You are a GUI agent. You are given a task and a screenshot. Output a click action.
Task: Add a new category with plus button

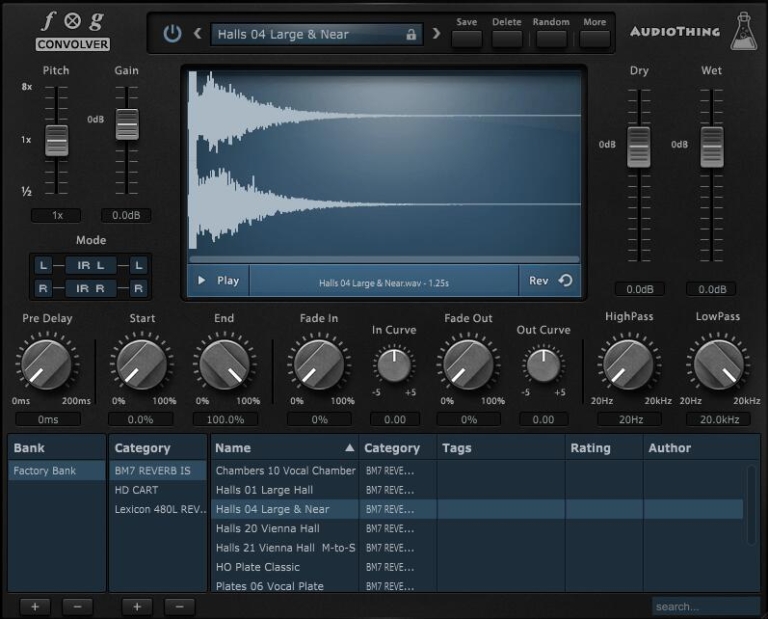137,606
